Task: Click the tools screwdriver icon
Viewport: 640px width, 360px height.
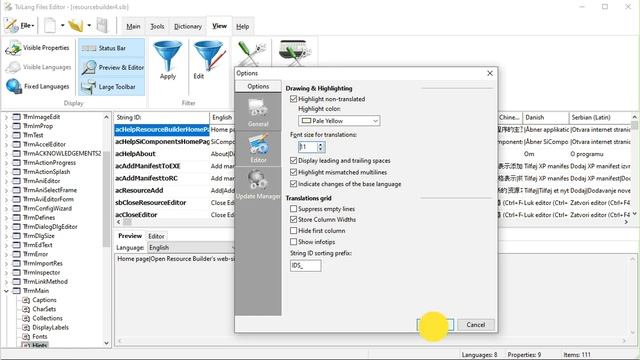Action: [251, 53]
